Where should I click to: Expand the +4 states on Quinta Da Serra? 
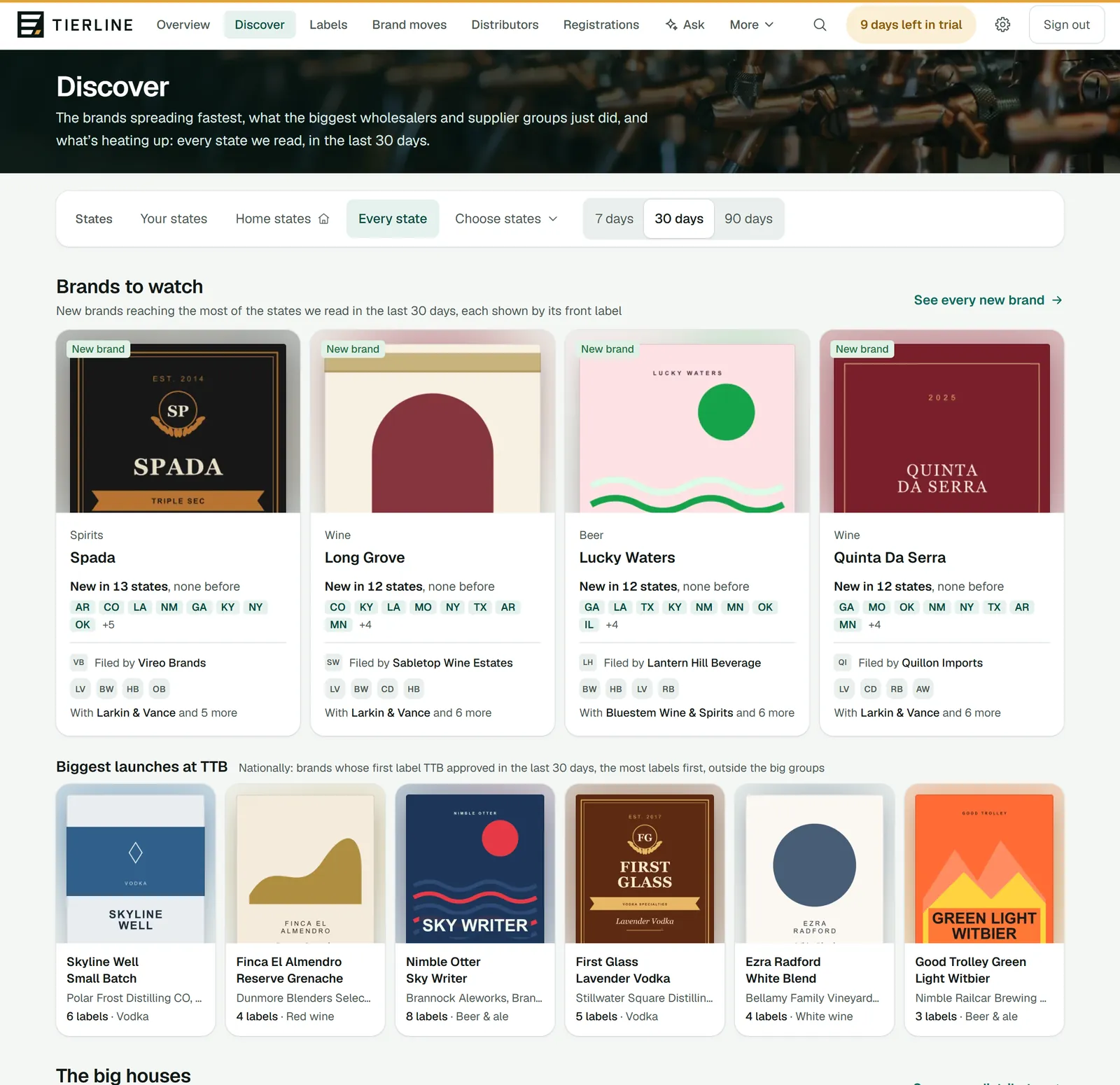coord(874,624)
